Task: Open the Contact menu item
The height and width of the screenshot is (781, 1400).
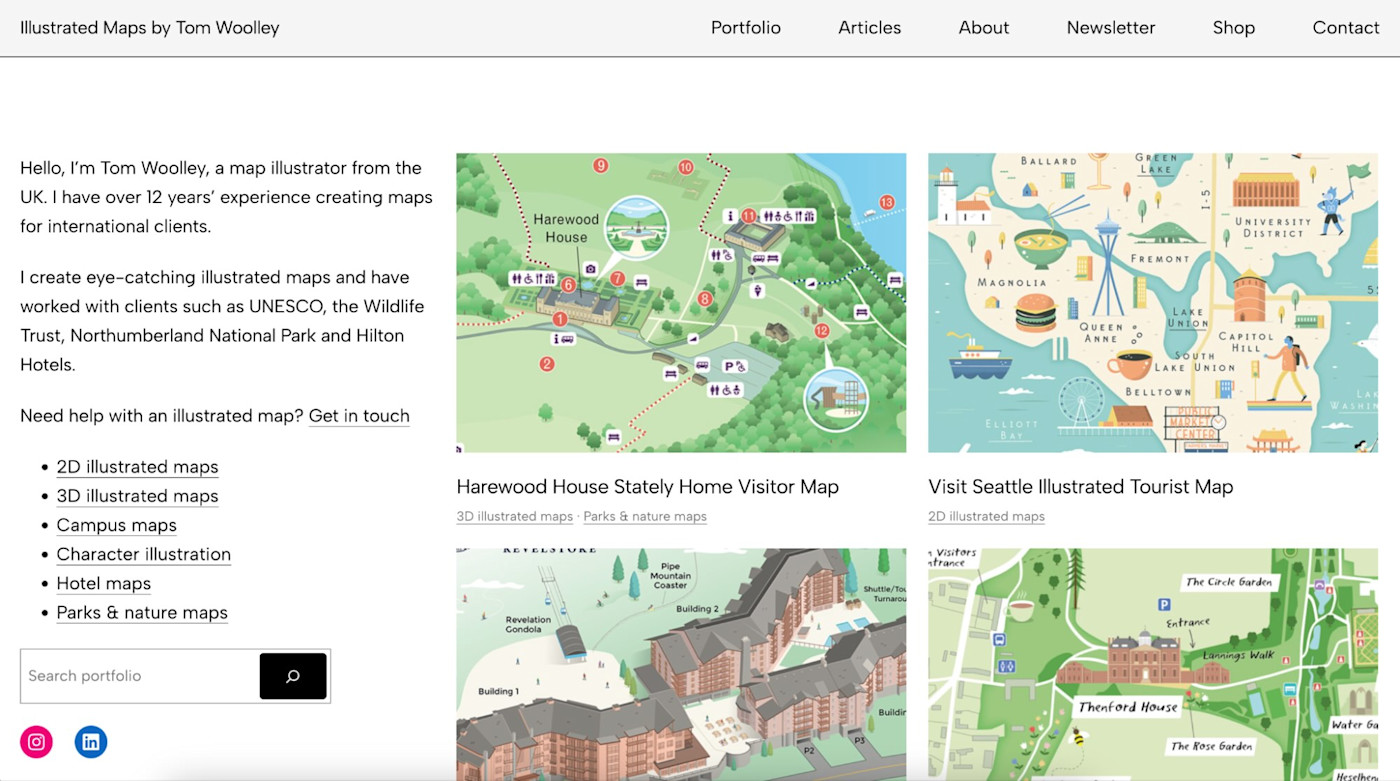Action: pyautogui.click(x=1346, y=28)
